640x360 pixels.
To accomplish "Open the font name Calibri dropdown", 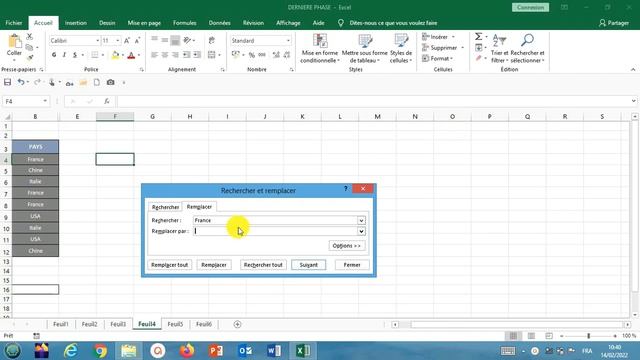I will click(98, 41).
